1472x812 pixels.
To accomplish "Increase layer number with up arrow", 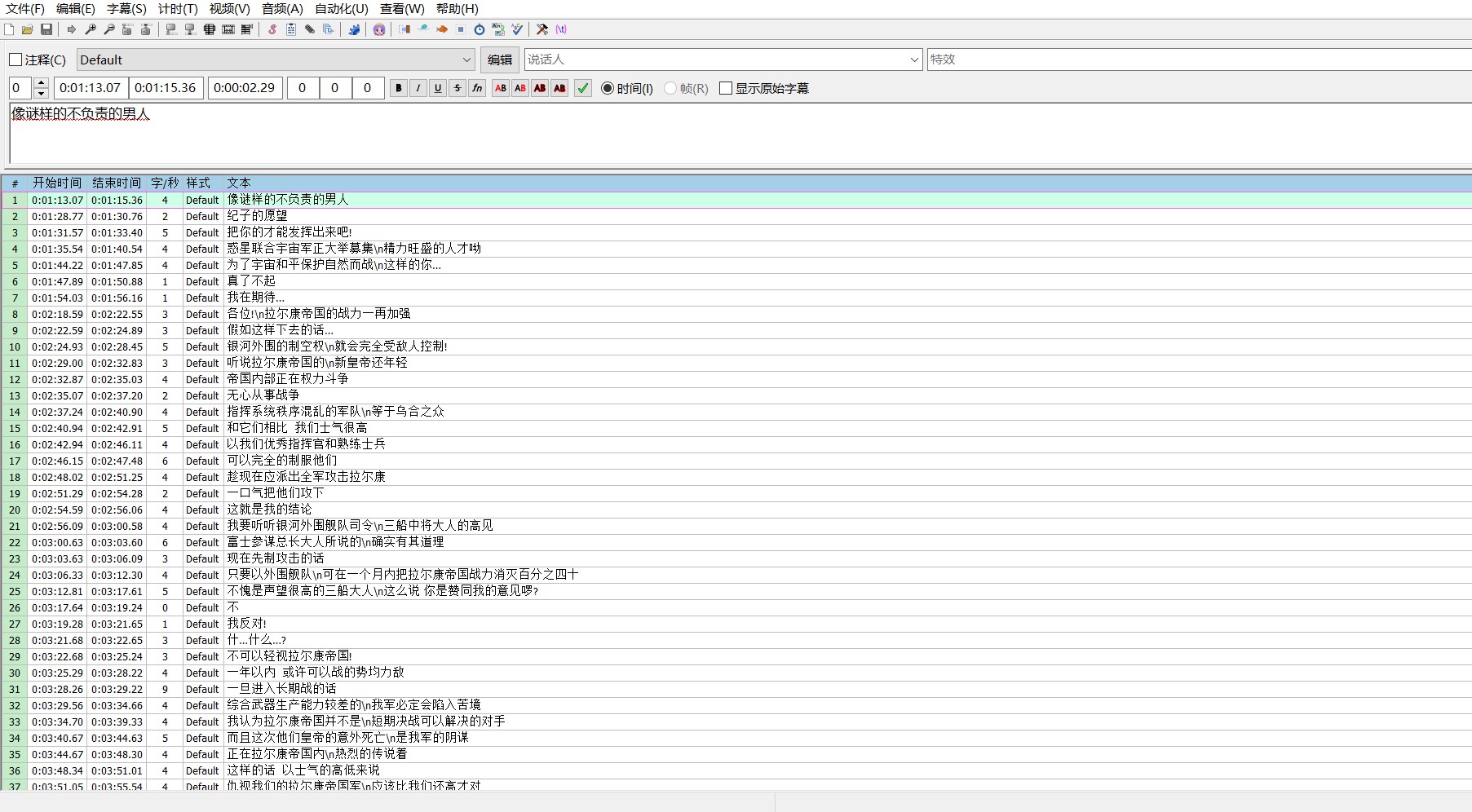I will (42, 83).
